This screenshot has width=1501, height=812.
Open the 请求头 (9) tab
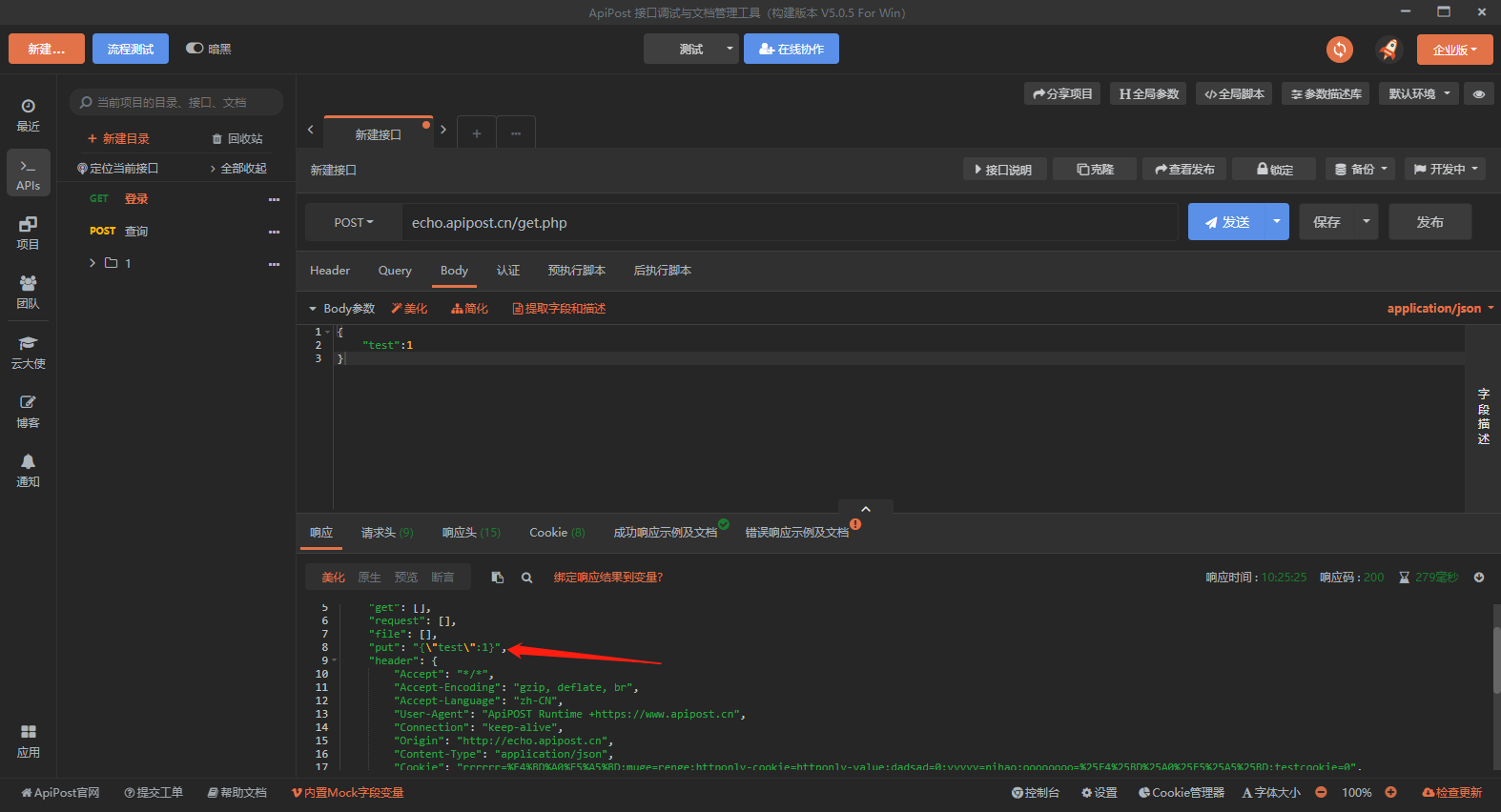pyautogui.click(x=387, y=533)
